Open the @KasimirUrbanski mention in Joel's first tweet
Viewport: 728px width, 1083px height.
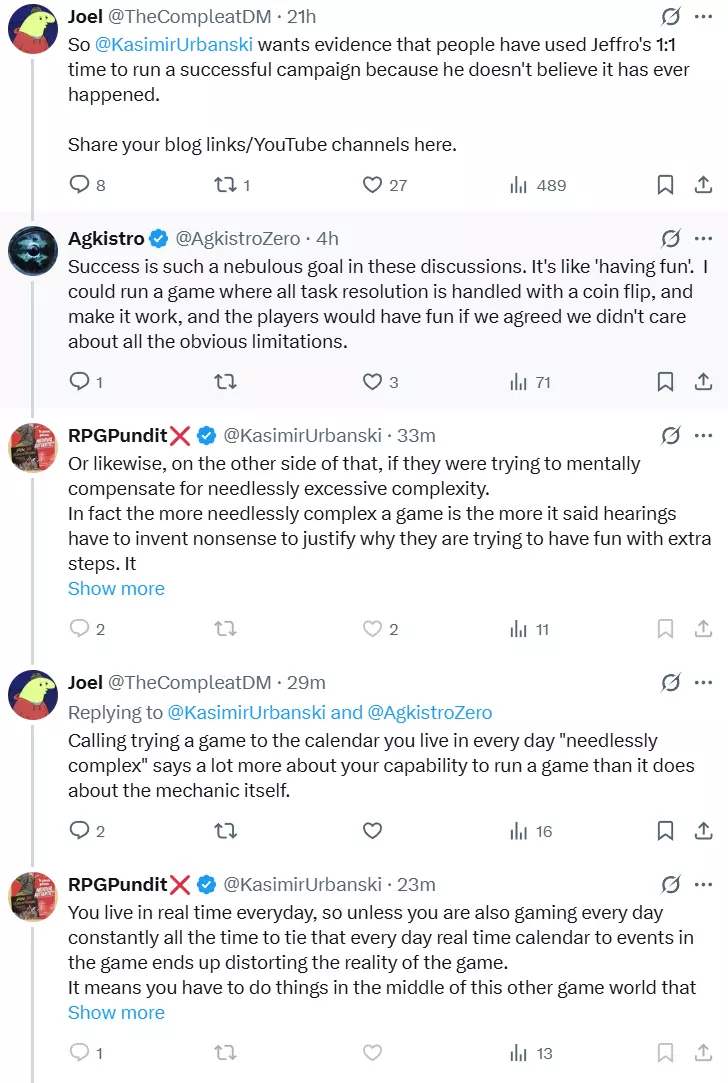[x=173, y=44]
